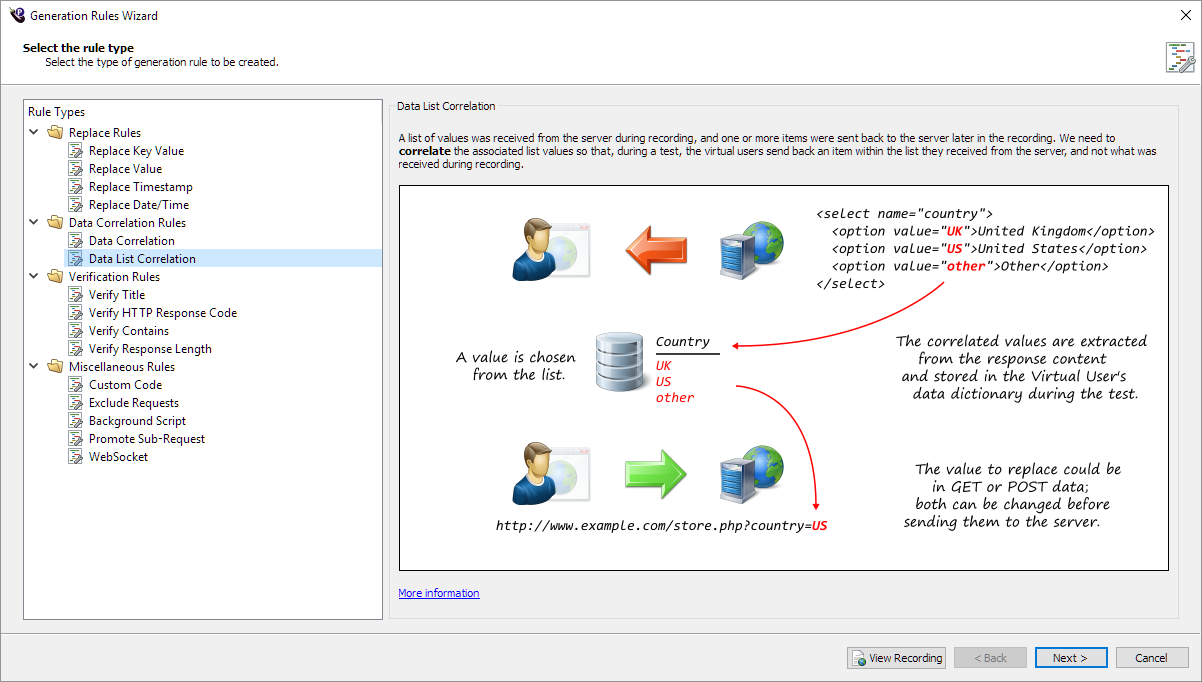Click the Custom Code rule icon

click(75, 385)
